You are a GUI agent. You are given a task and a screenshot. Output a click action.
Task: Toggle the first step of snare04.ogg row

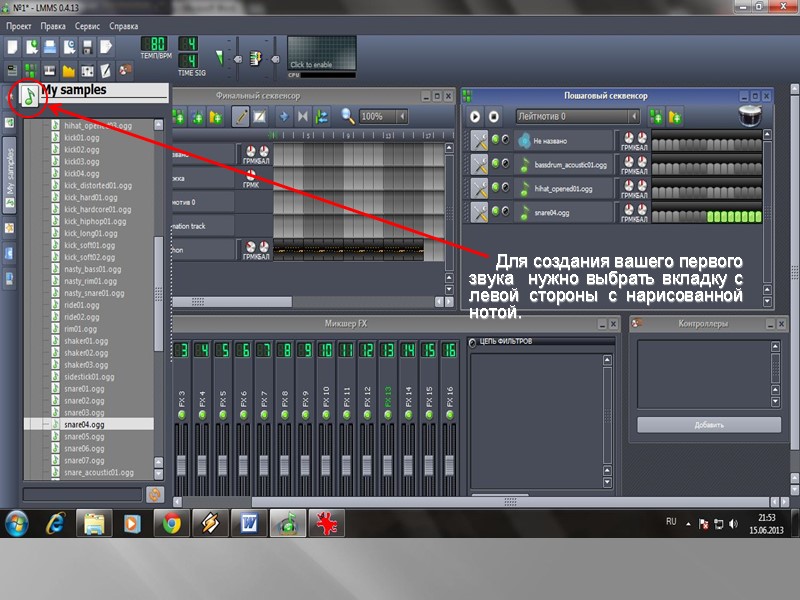pyautogui.click(x=655, y=217)
